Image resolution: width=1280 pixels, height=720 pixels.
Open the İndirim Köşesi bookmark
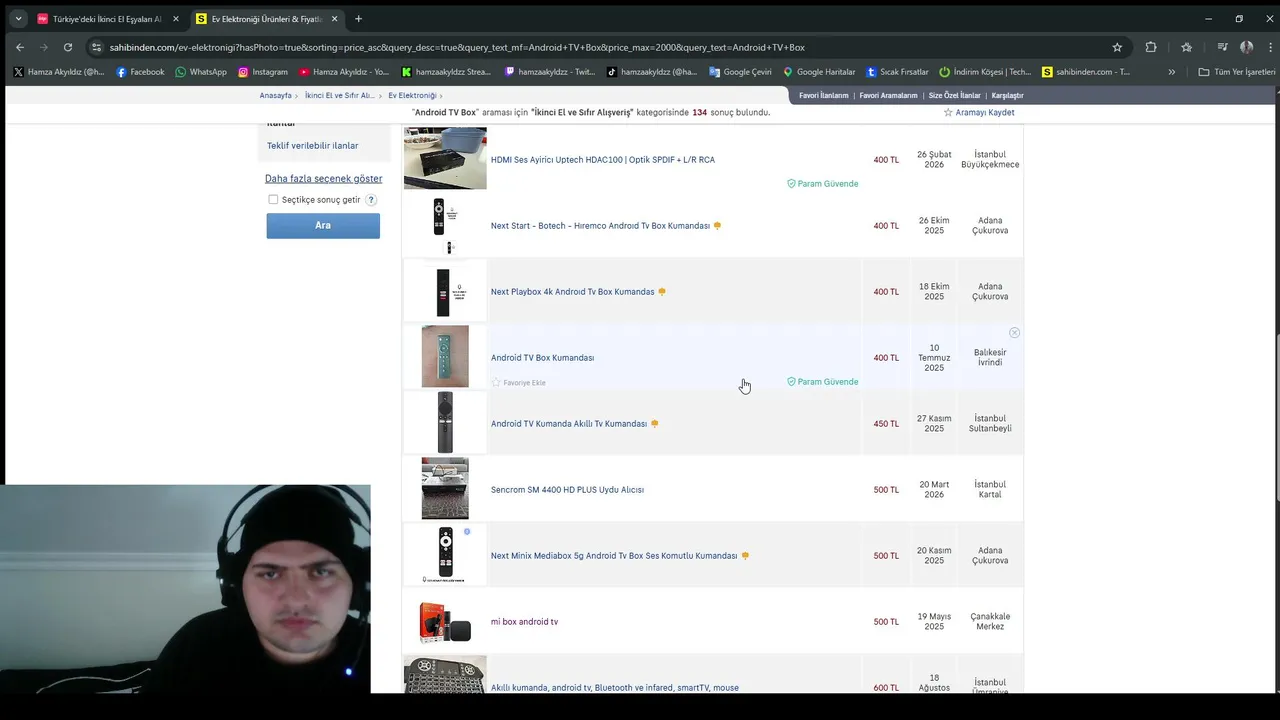coord(985,72)
